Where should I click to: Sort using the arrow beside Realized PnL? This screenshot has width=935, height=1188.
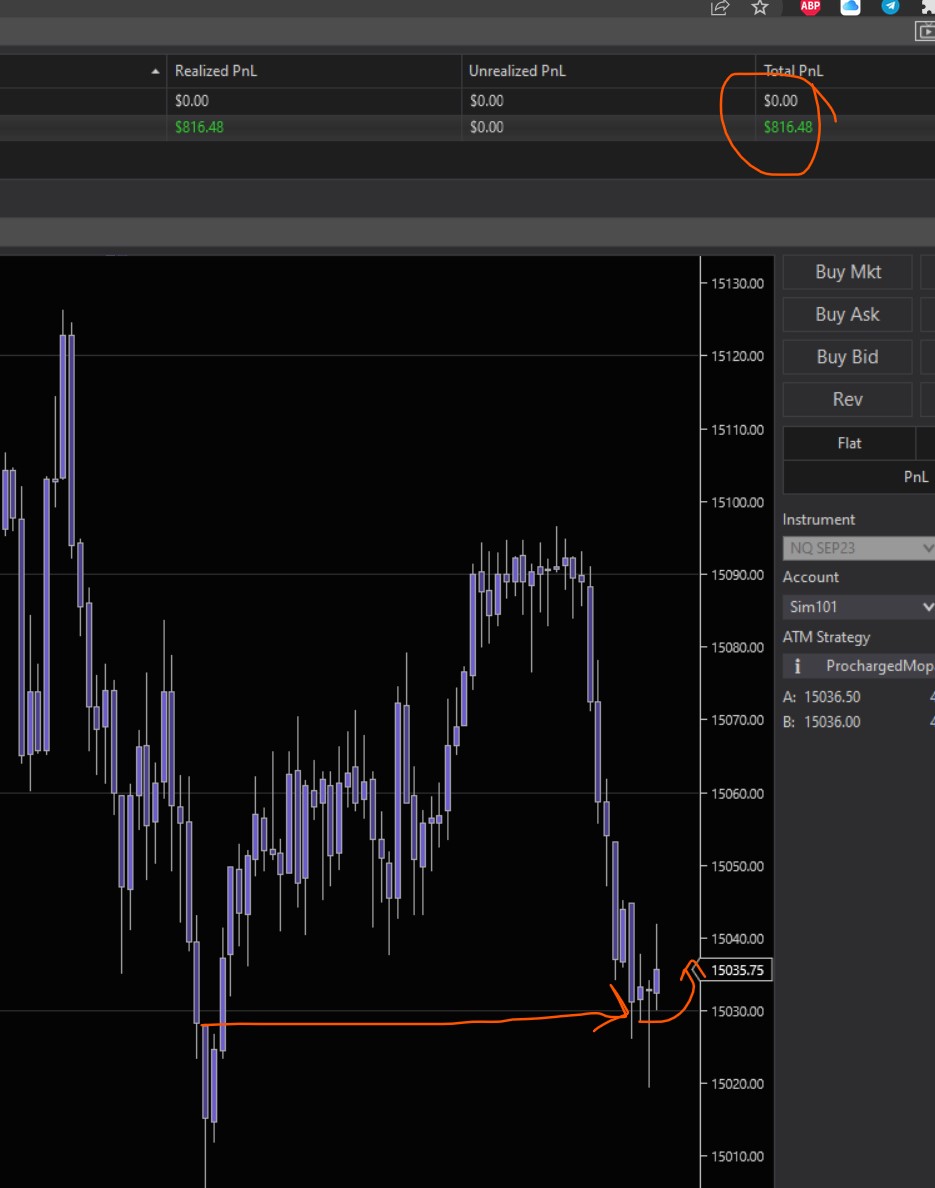click(155, 71)
